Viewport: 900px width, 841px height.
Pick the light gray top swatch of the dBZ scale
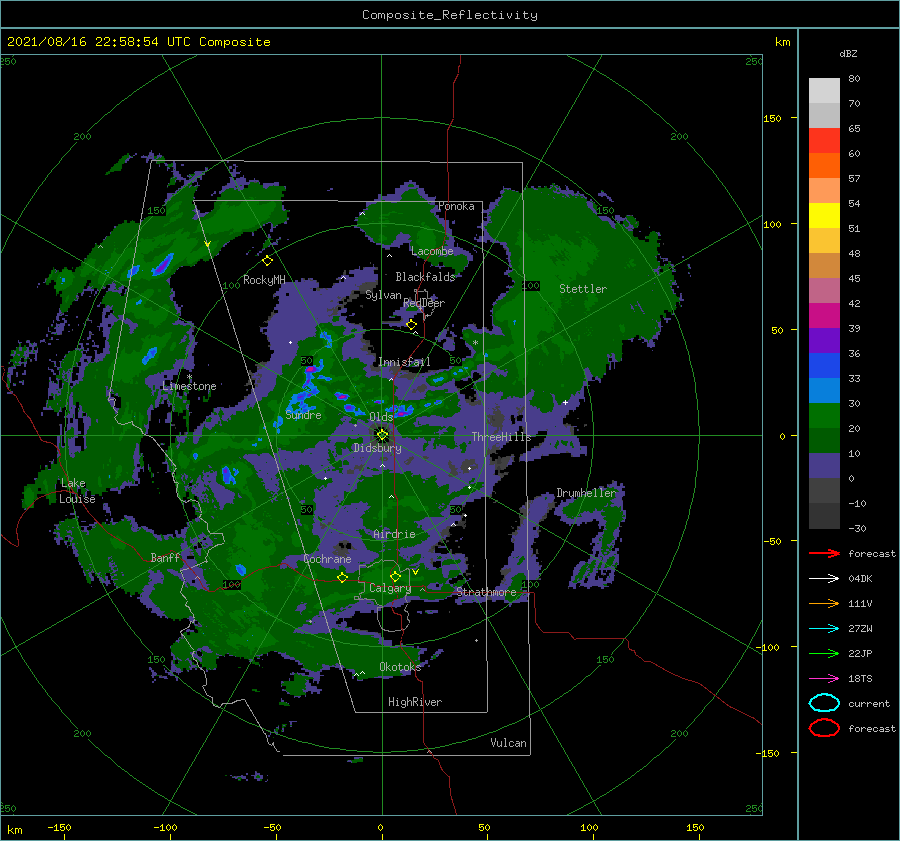click(x=824, y=91)
